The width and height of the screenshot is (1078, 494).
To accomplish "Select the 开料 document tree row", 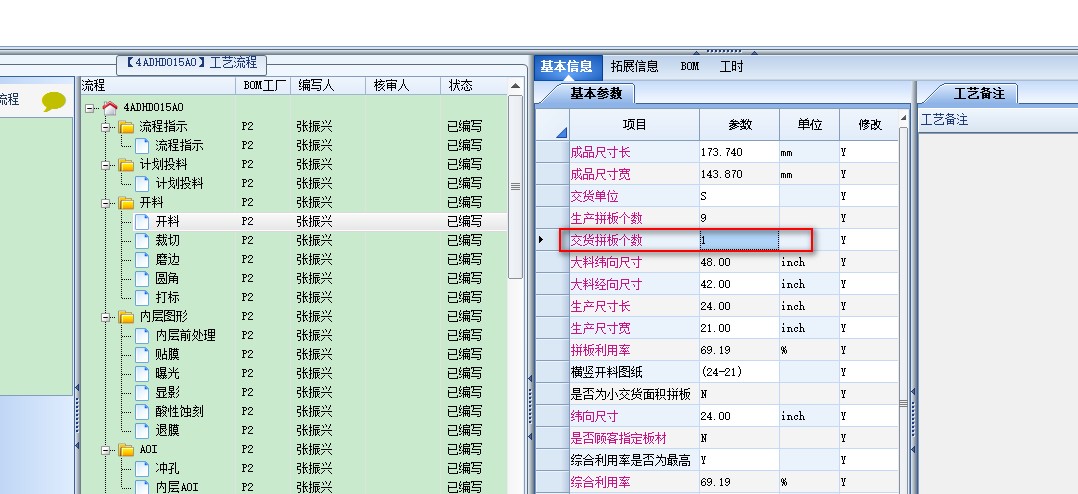I will (x=320, y=222).
